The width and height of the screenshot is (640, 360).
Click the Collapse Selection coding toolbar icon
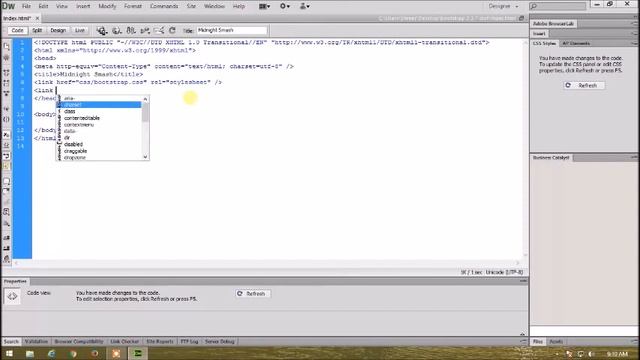pyautogui.click(x=7, y=83)
